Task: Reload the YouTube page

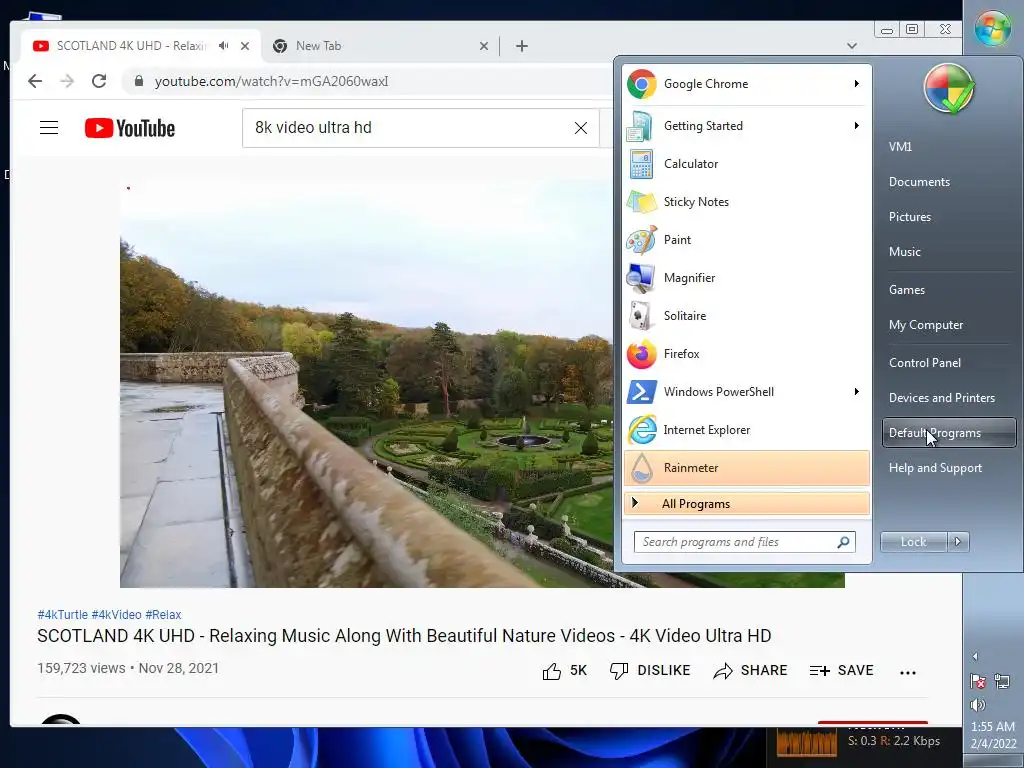Action: tap(99, 81)
